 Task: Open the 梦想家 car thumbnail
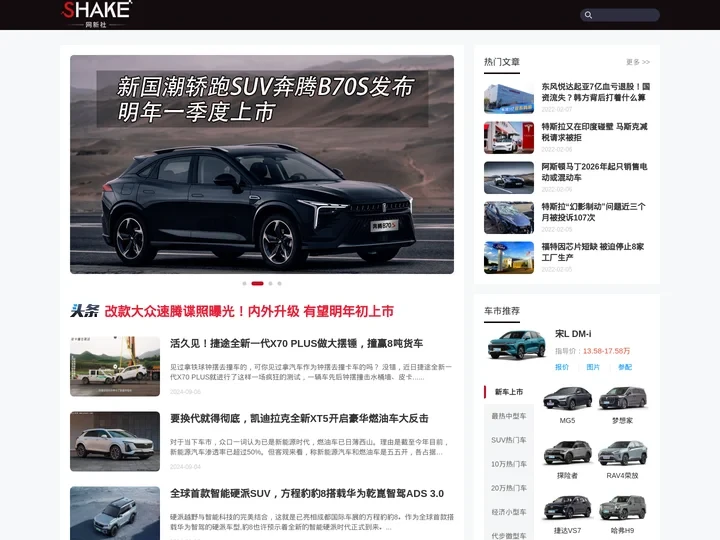[623, 399]
